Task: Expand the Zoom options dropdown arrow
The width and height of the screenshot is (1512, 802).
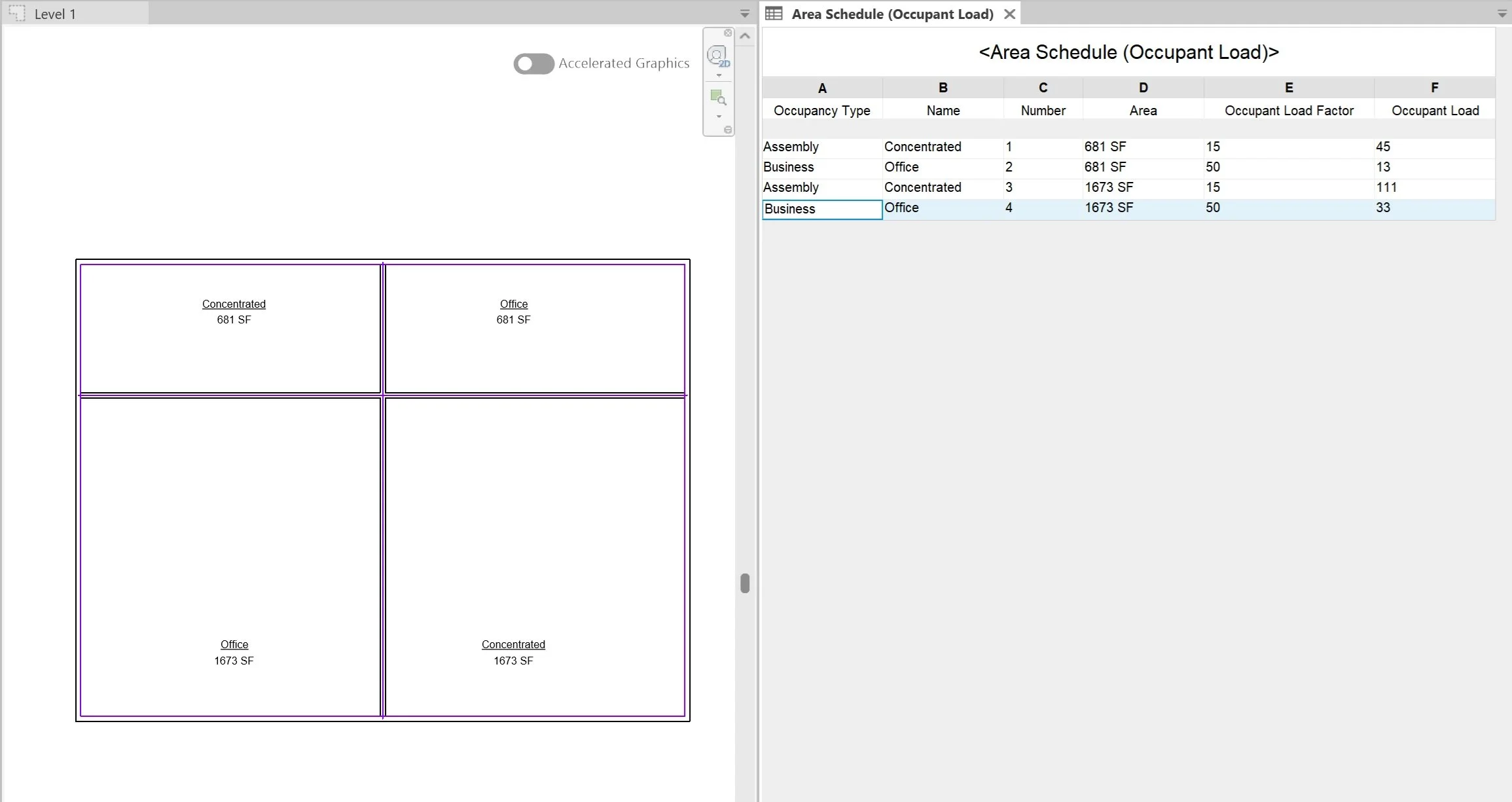Action: [x=719, y=117]
